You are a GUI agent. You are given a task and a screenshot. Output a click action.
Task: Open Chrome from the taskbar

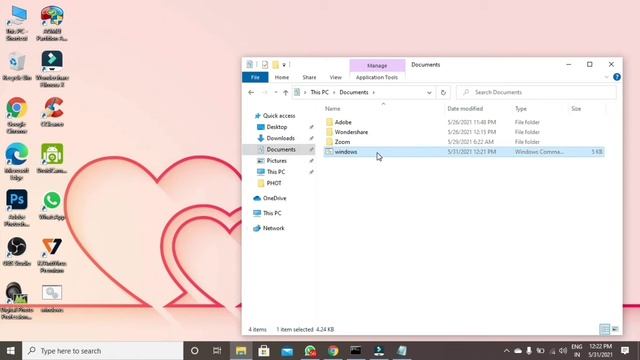tap(333, 351)
